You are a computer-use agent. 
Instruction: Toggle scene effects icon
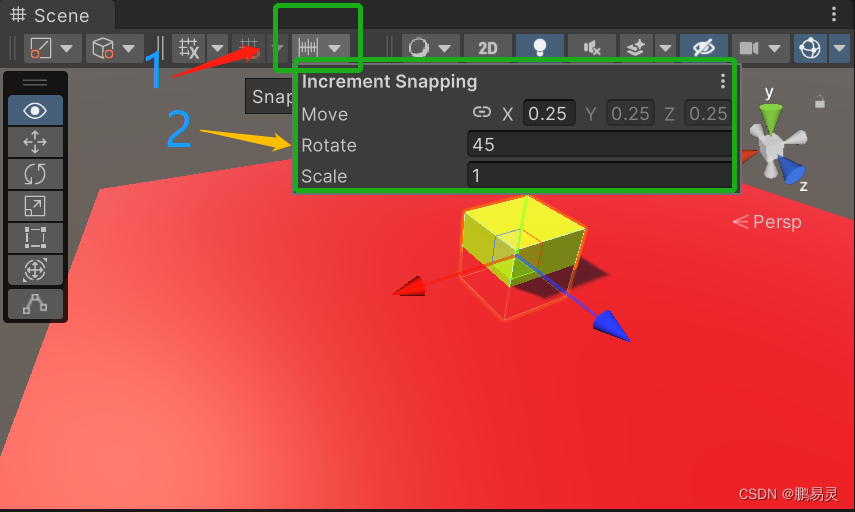point(636,48)
